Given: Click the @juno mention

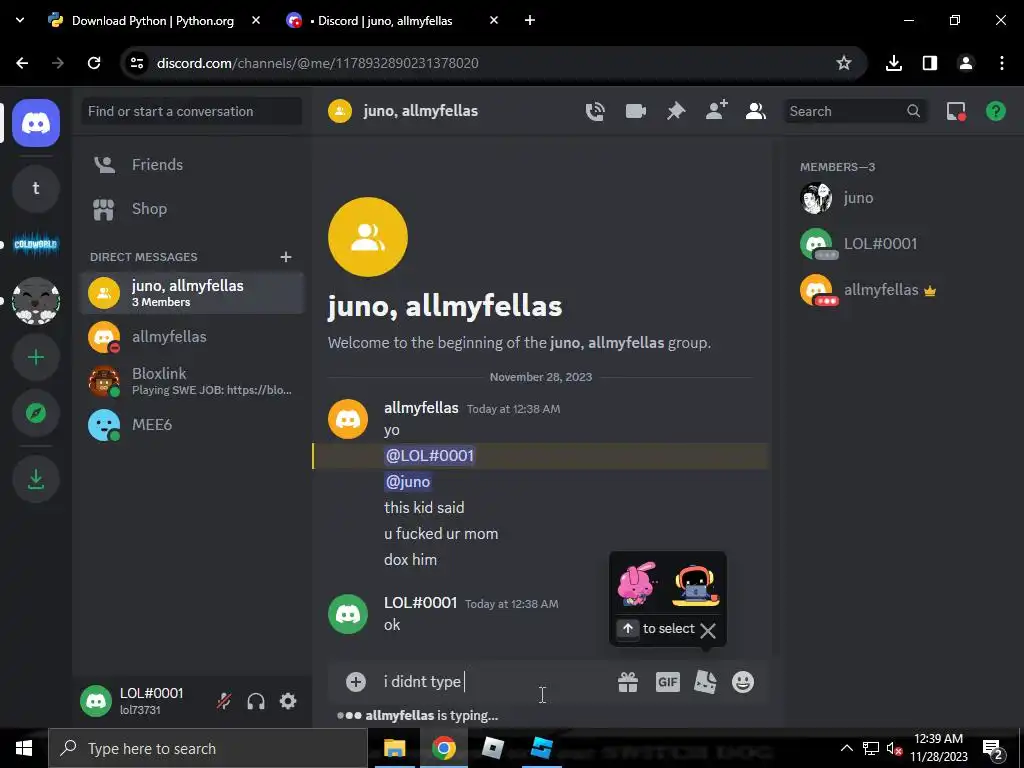Looking at the screenshot, I should click(408, 482).
